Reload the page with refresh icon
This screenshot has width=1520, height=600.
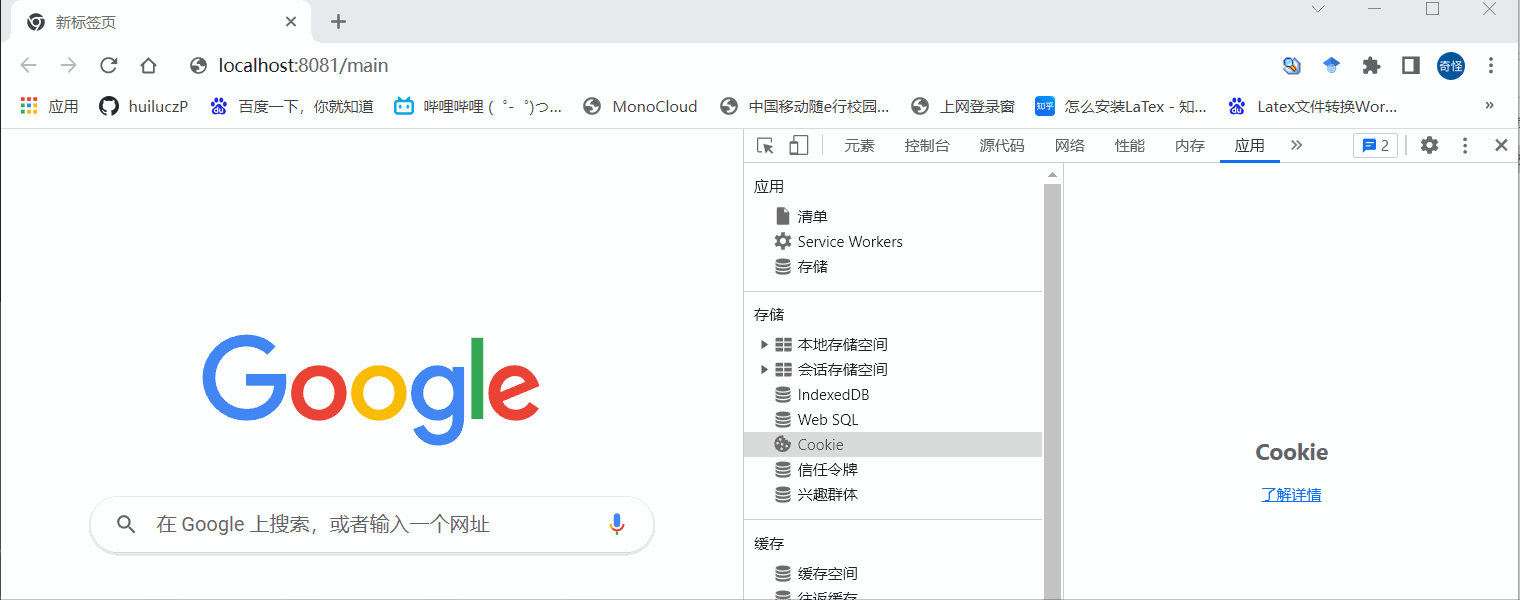[x=109, y=66]
